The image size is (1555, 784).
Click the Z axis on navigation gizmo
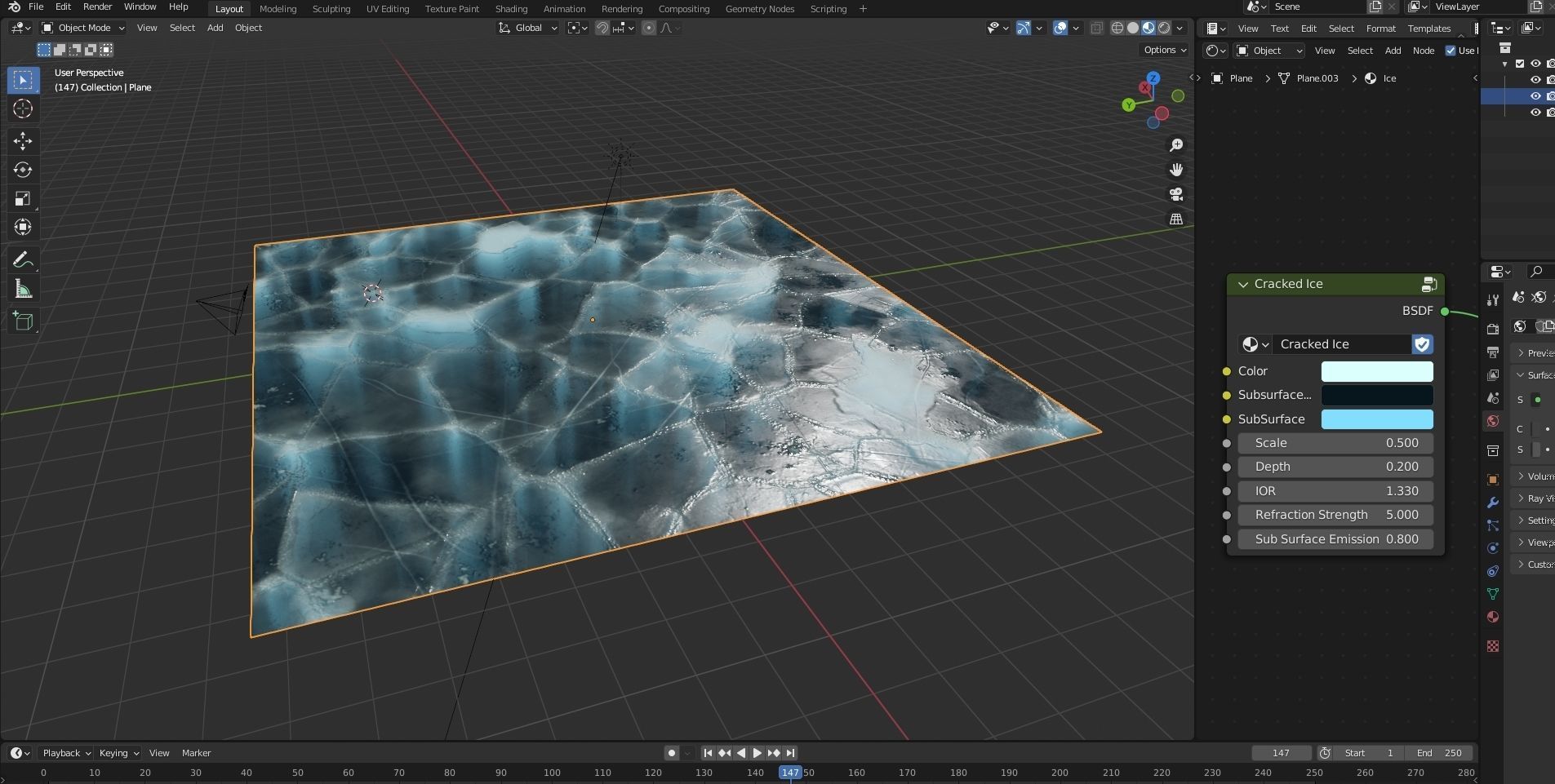tap(1153, 78)
